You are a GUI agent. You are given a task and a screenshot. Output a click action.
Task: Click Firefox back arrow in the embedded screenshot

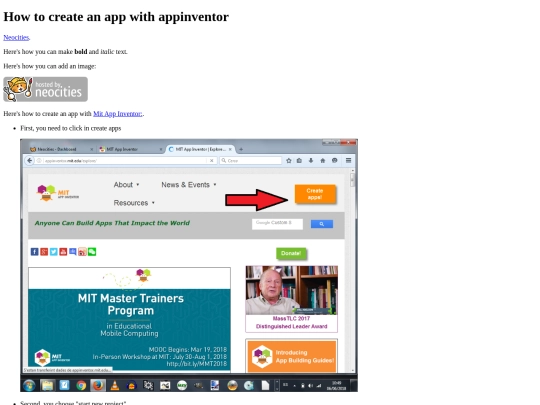(30, 160)
